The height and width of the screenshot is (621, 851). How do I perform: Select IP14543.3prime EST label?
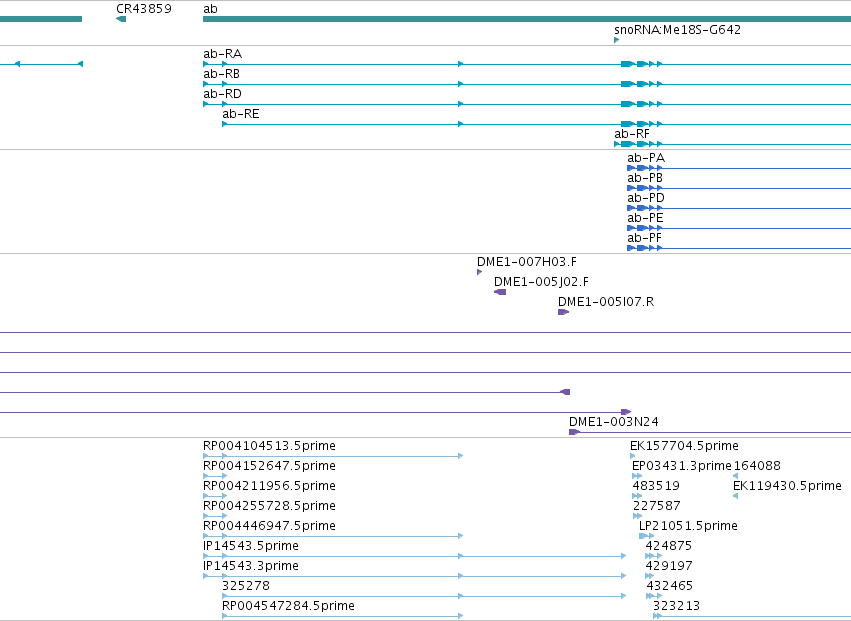tap(251, 566)
